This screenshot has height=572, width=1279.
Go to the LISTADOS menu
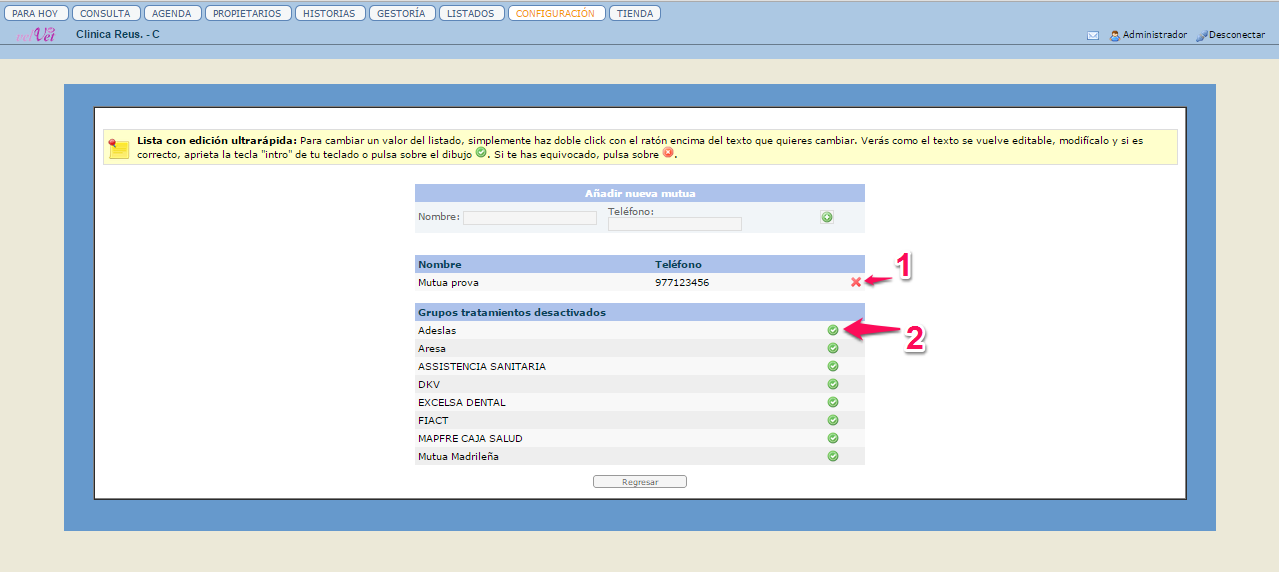pos(470,14)
